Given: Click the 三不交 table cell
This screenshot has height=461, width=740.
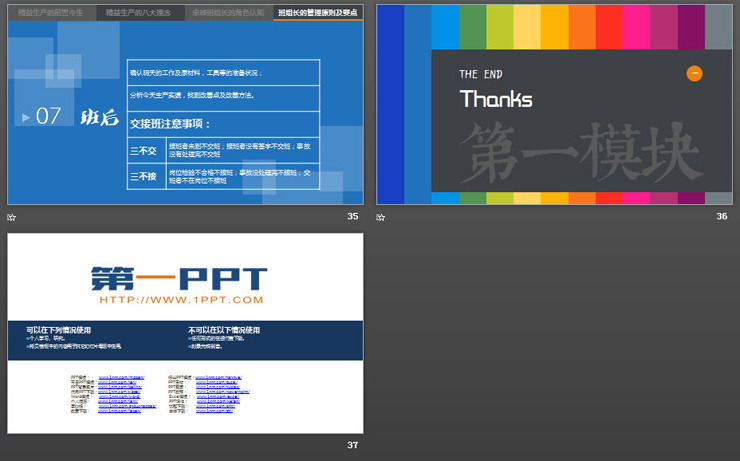Looking at the screenshot, I should point(147,151).
